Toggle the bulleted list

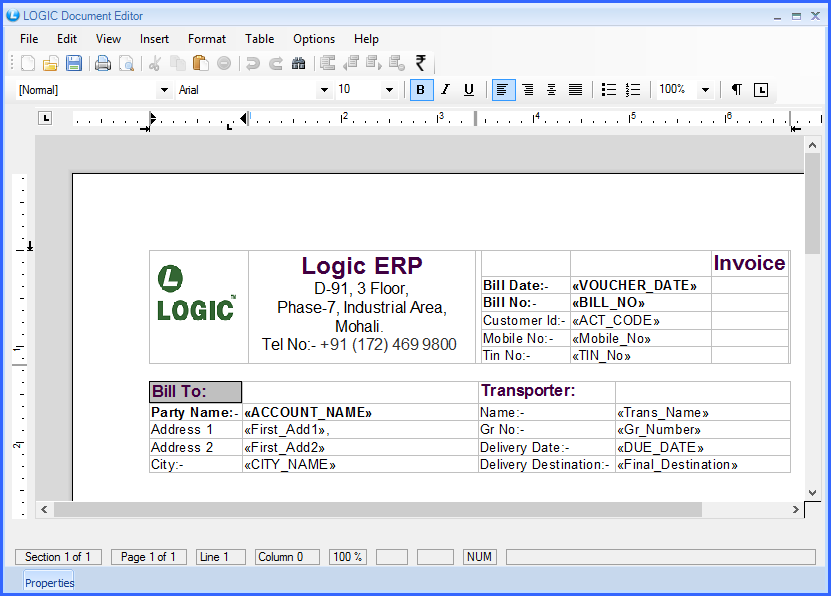pyautogui.click(x=609, y=90)
